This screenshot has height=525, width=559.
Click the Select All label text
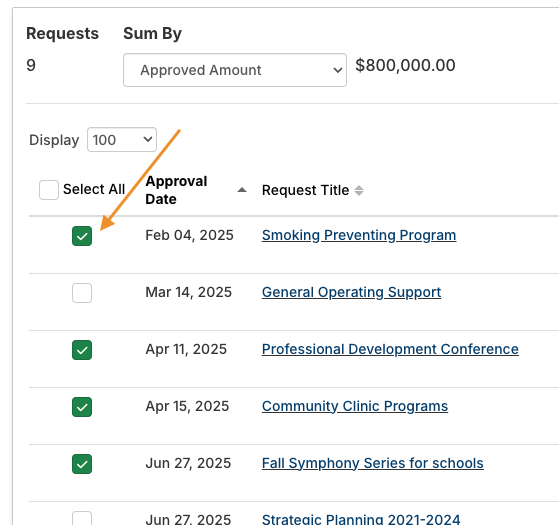pos(94,189)
